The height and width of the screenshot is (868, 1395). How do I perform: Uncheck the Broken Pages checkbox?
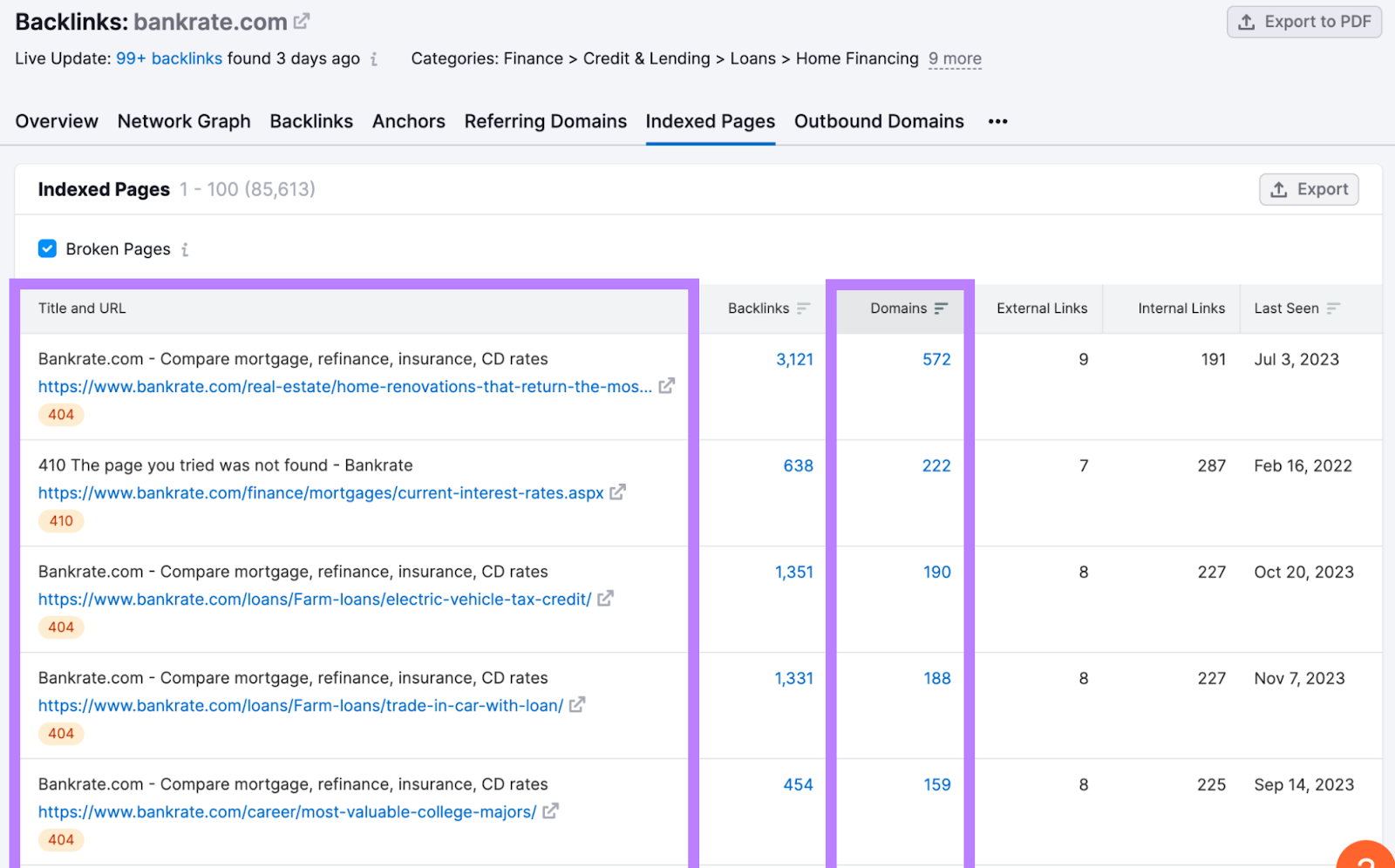48,248
